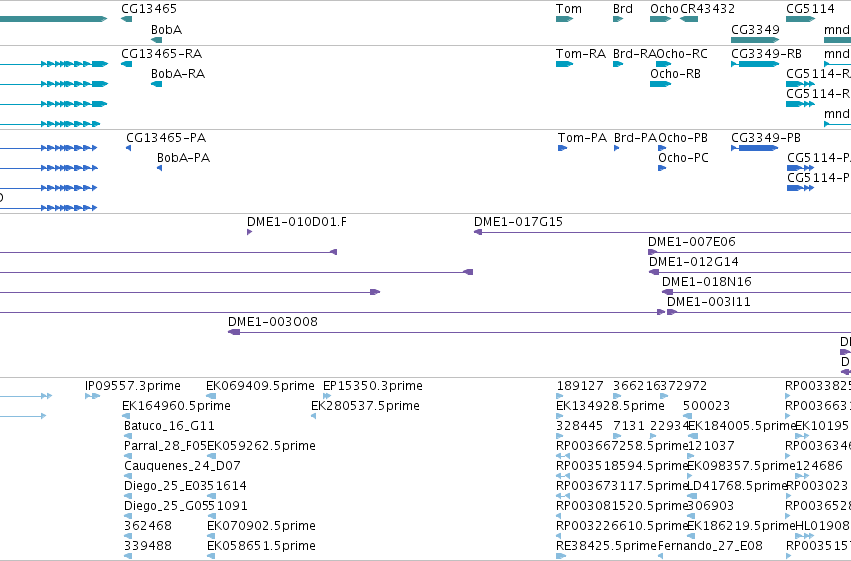Select the EK059262.5prime EST label
This screenshot has width=851, height=561.
(x=261, y=447)
